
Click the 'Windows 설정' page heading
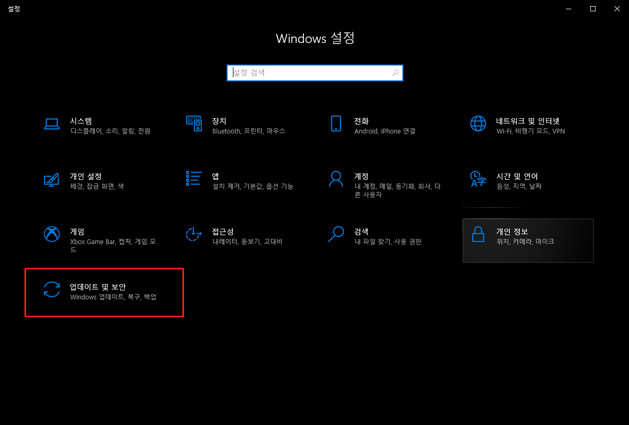315,39
